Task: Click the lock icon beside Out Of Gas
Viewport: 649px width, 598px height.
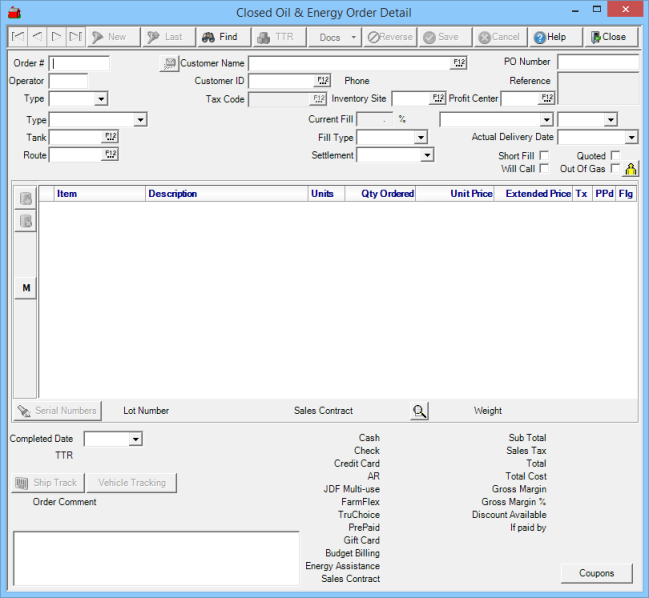Action: 631,169
